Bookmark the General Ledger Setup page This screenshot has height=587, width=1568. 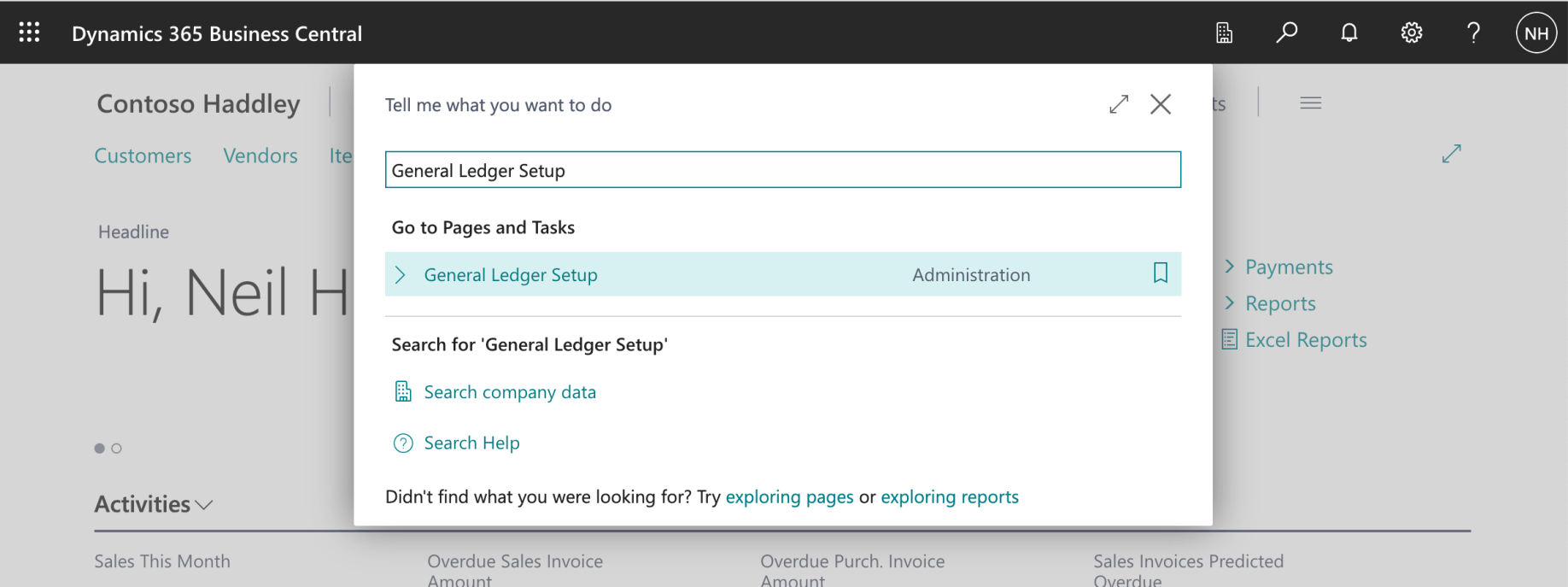tap(1160, 273)
